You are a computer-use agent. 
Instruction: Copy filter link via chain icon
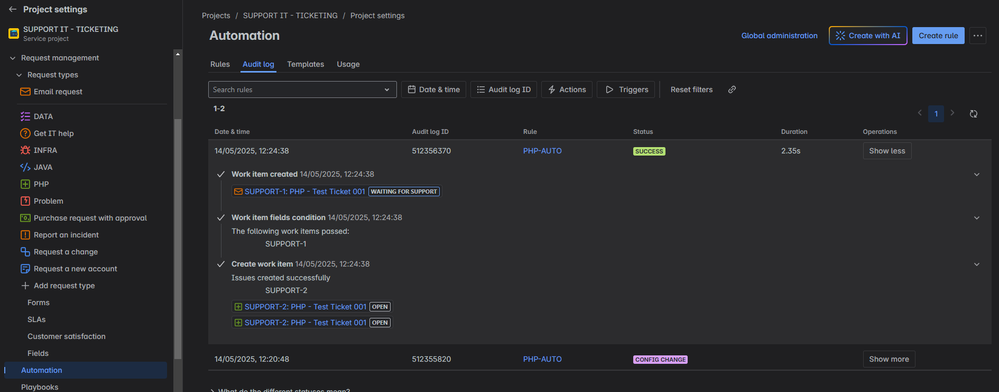[x=732, y=90]
